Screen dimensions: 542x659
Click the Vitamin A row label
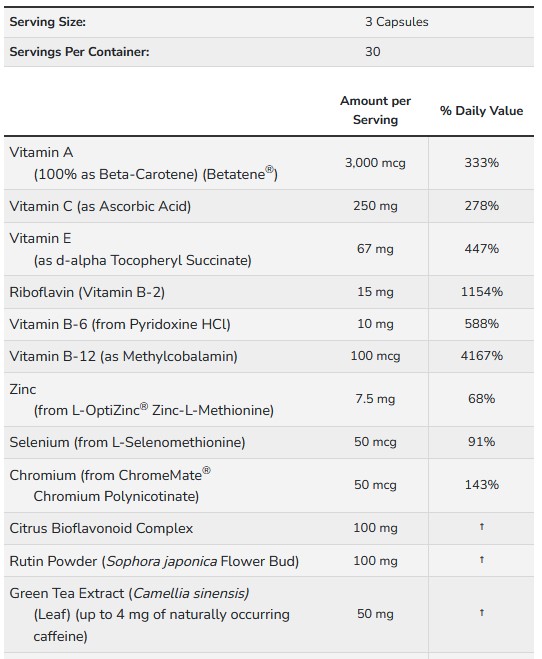click(x=41, y=152)
